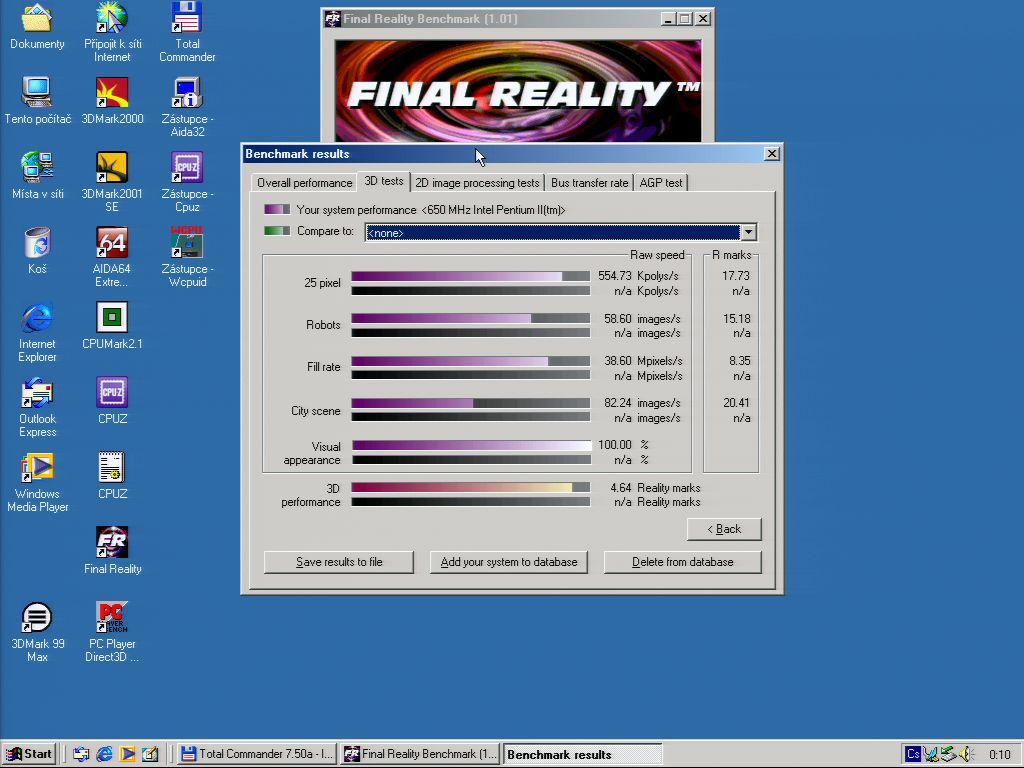Open the Dokumenty desktop folder icon
This screenshot has height=768, width=1024.
(x=37, y=26)
